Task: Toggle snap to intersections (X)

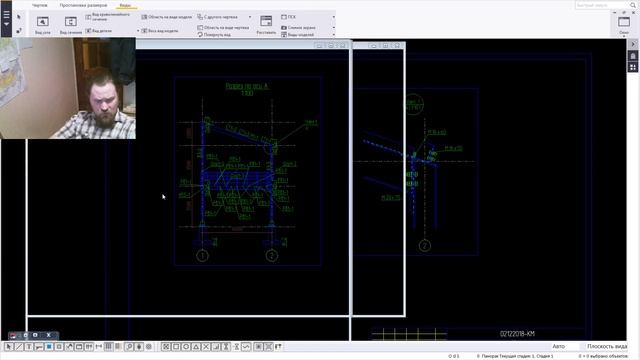Action: click(x=206, y=347)
